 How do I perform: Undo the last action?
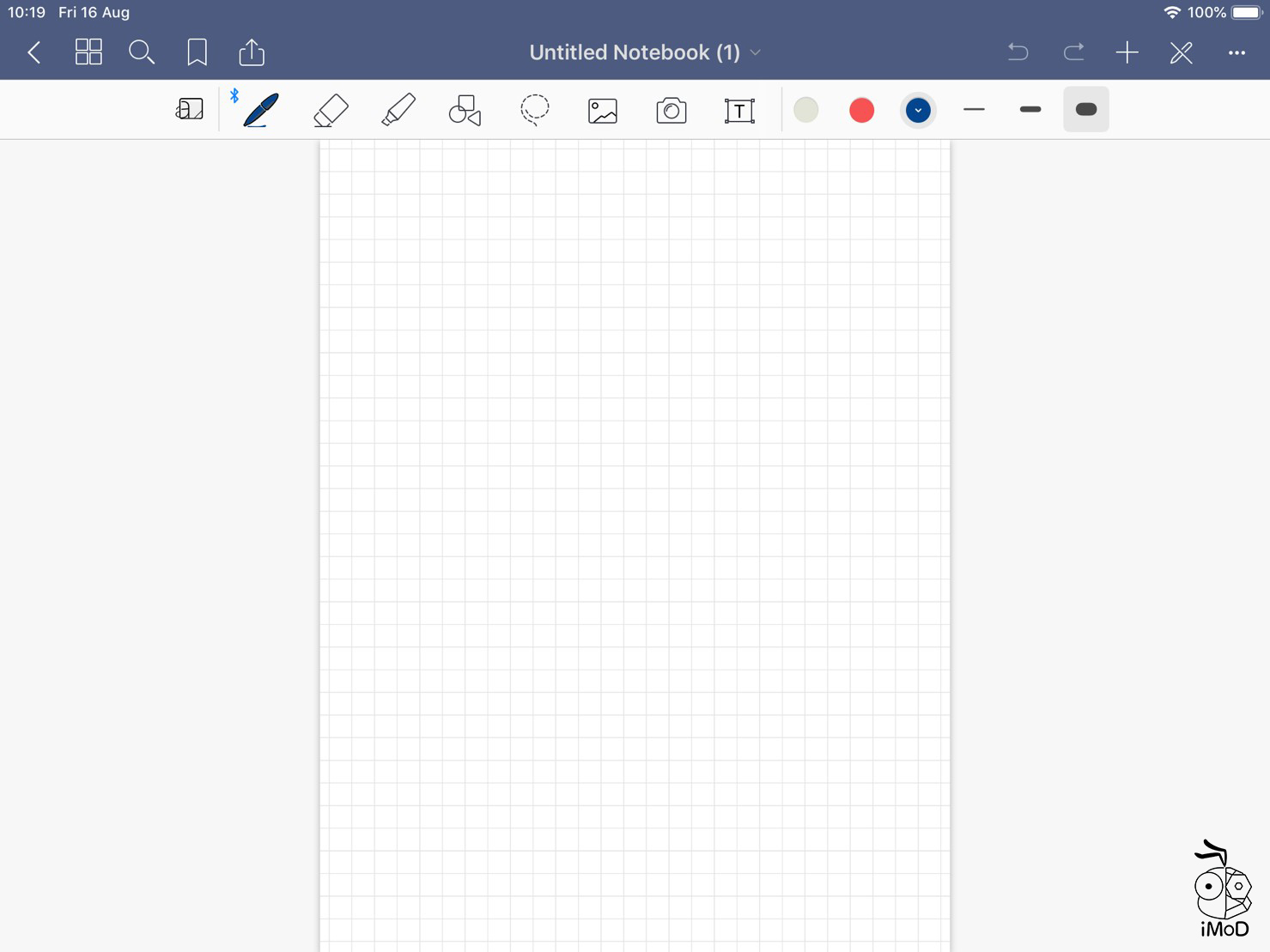tap(1018, 52)
